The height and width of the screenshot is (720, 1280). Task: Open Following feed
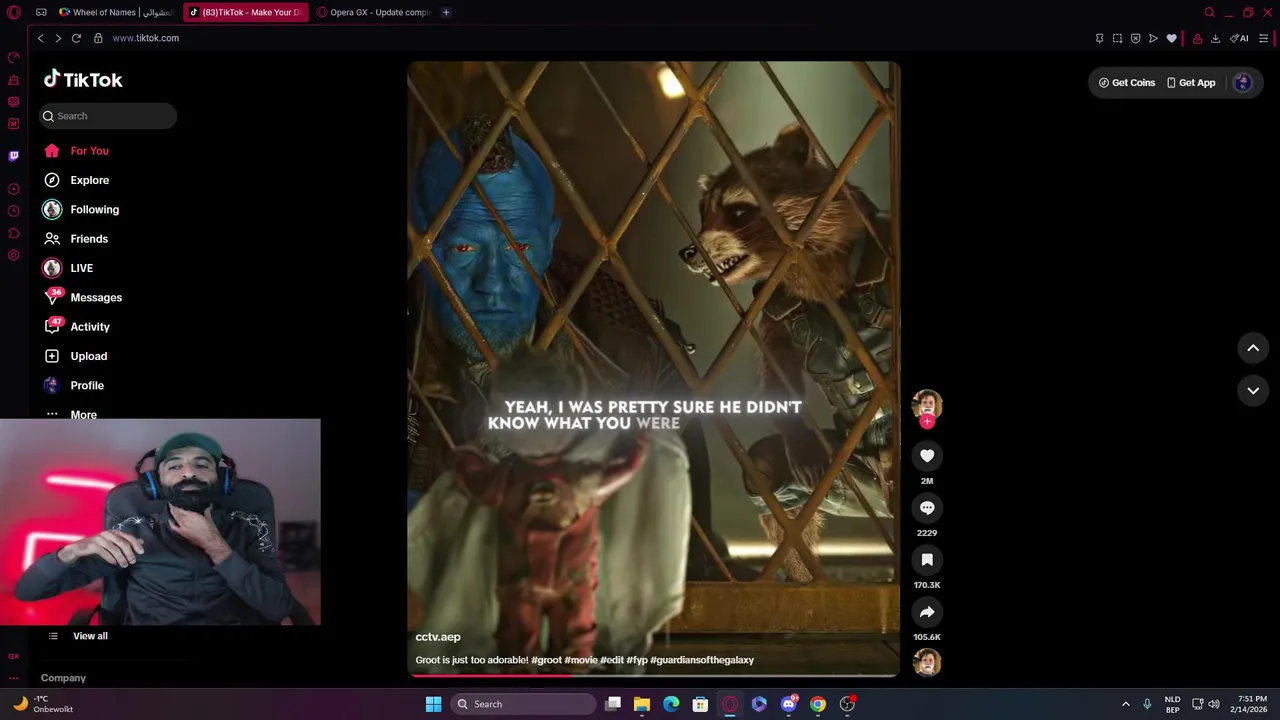click(81, 209)
